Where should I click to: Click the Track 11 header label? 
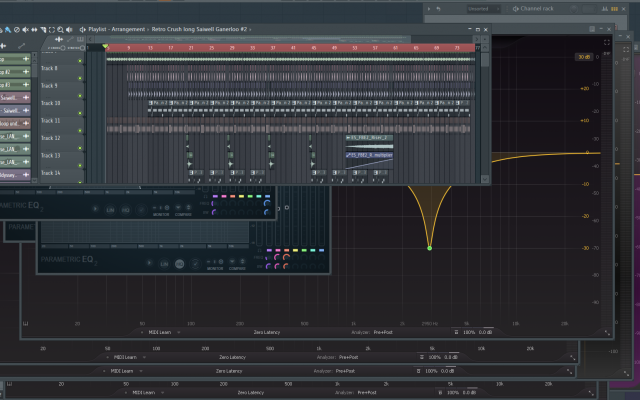(x=50, y=120)
